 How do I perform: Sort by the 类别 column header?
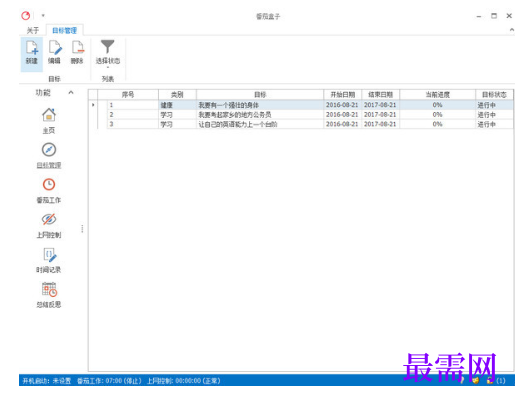[177, 94]
